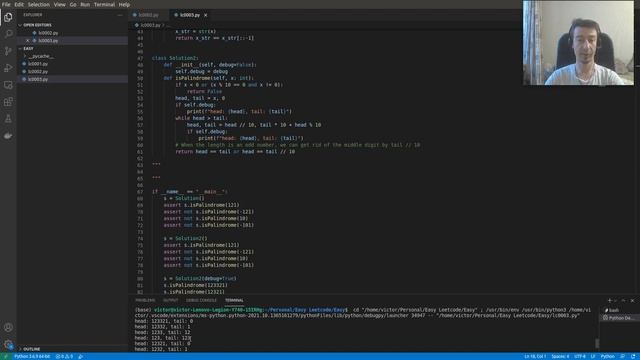Image resolution: width=640 pixels, height=360 pixels.
Task: Click the Python interpreter version in status bar
Action: (x=32, y=356)
